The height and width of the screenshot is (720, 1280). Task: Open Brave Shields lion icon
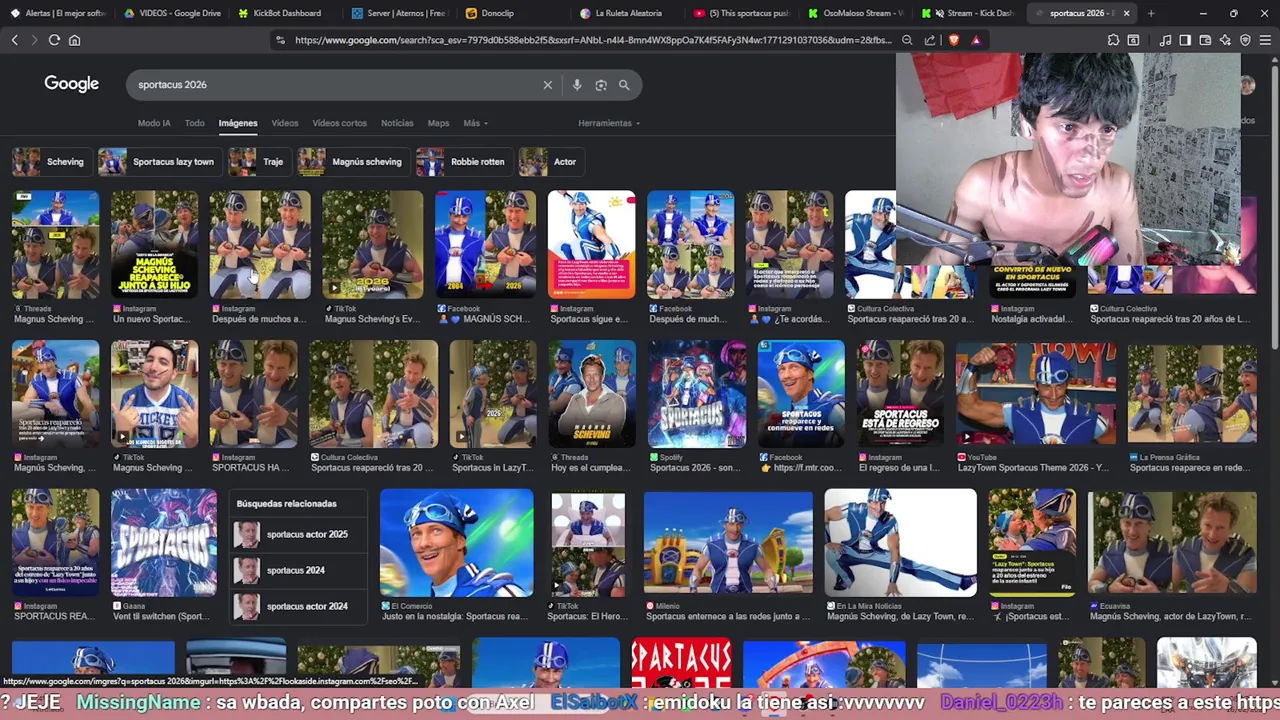click(953, 40)
